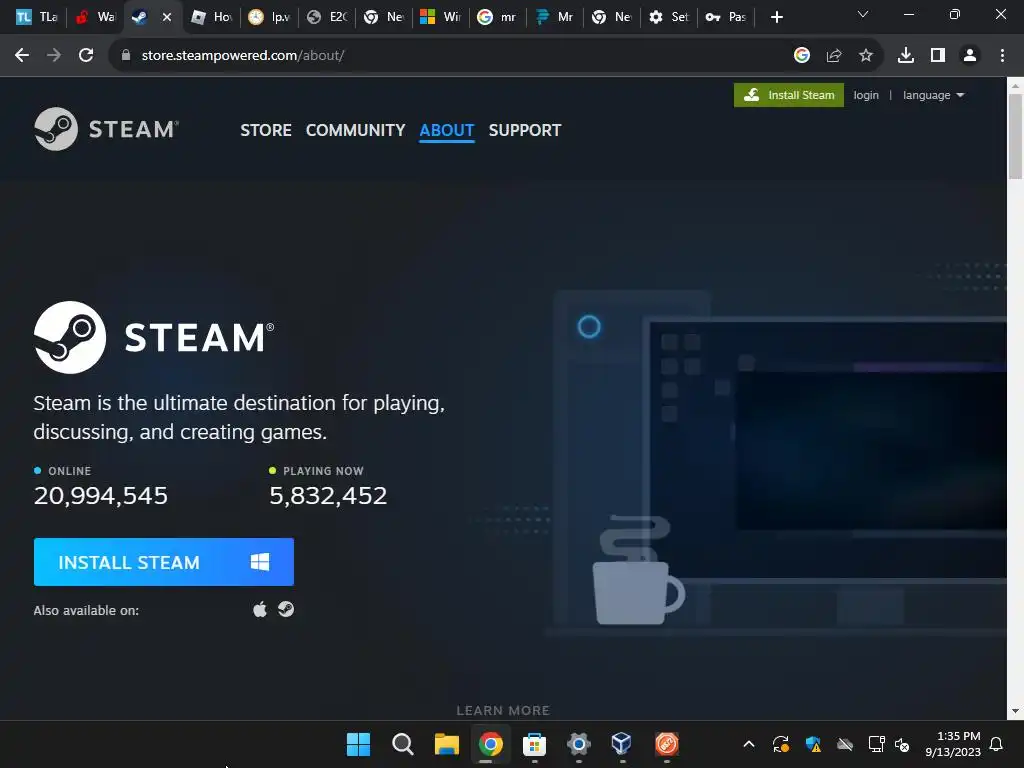Image resolution: width=1024 pixels, height=768 pixels.
Task: Reload the page with the refresh icon
Action: (86, 56)
